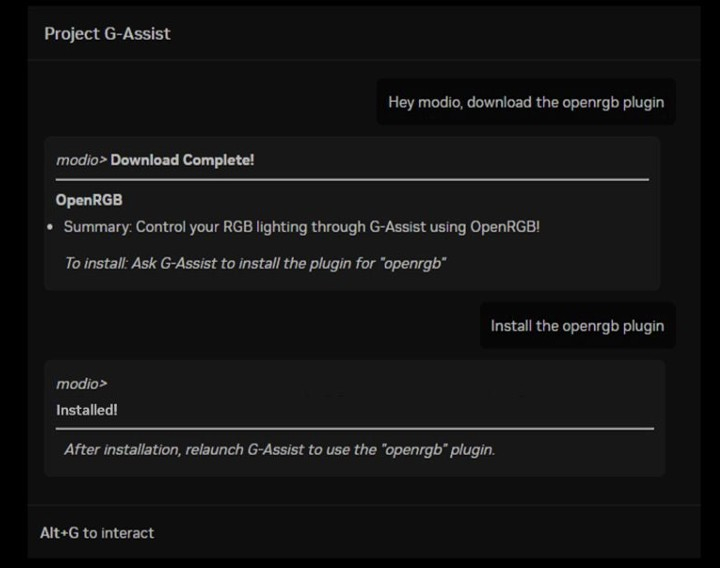The image size is (720, 568).
Task: Click the "Download Complete!" status text
Action: [x=182, y=160]
